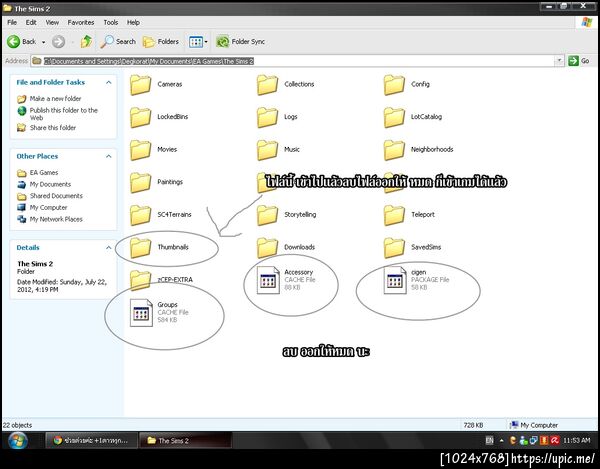Select the cigen PACKAGE file
The height and width of the screenshot is (469, 600).
416,280
